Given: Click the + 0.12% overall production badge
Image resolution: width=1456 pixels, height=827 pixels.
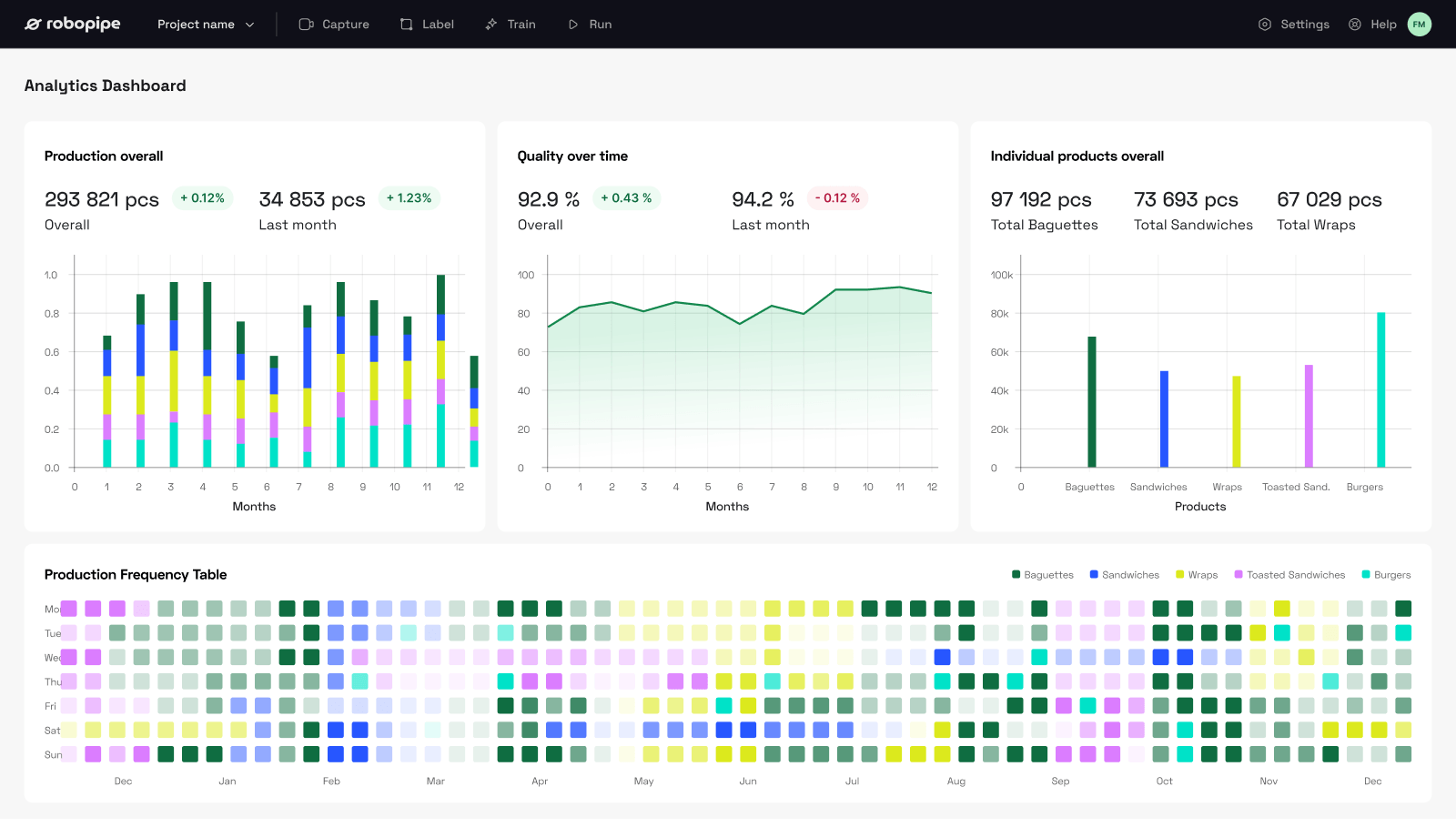Looking at the screenshot, I should pos(203,198).
